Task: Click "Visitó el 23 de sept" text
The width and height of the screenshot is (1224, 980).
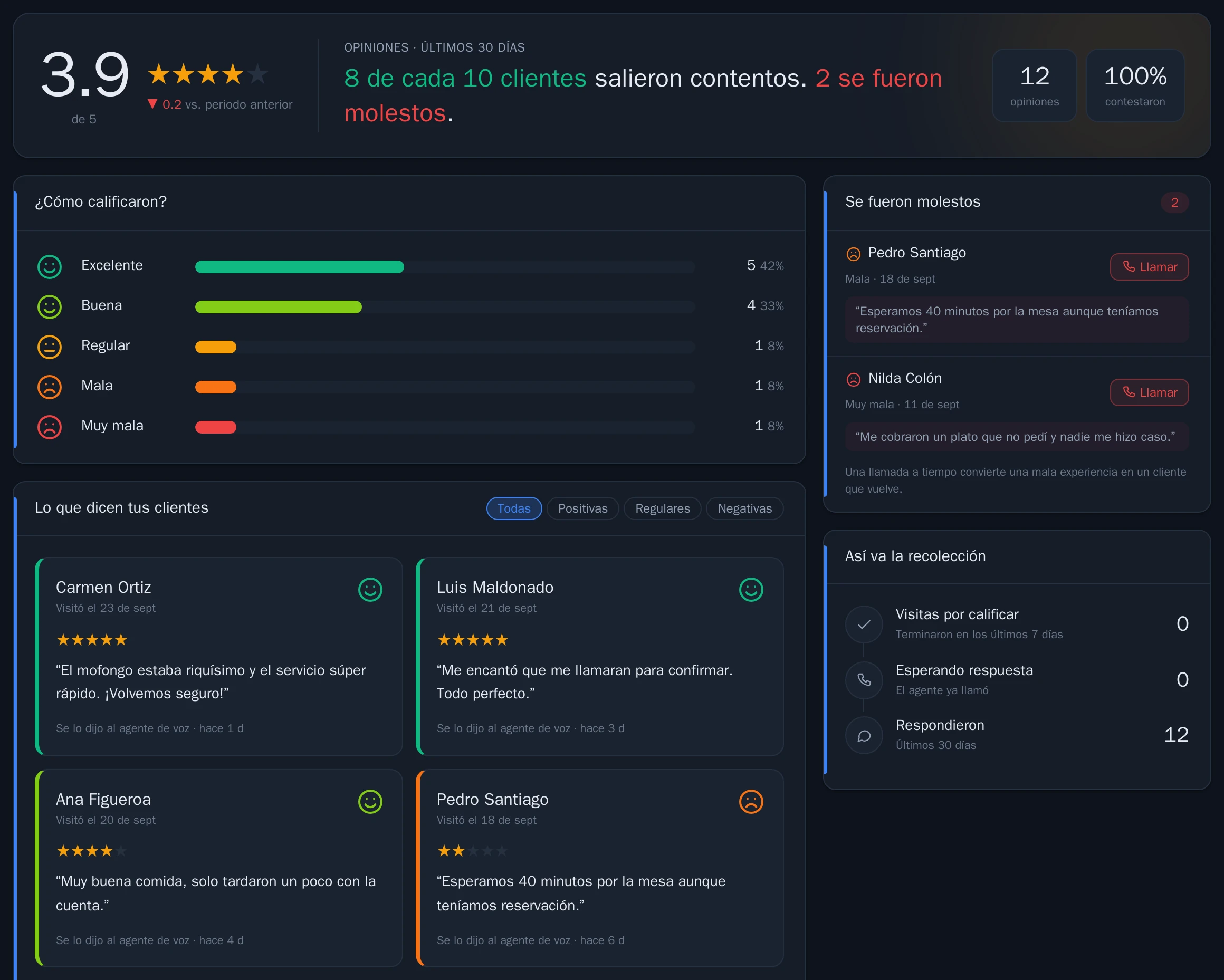Action: (x=106, y=608)
